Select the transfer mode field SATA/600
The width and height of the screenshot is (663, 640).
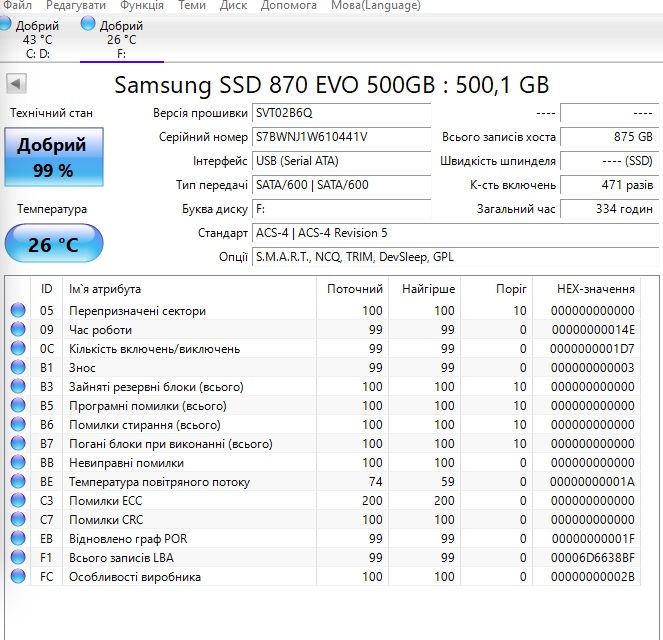[341, 185]
